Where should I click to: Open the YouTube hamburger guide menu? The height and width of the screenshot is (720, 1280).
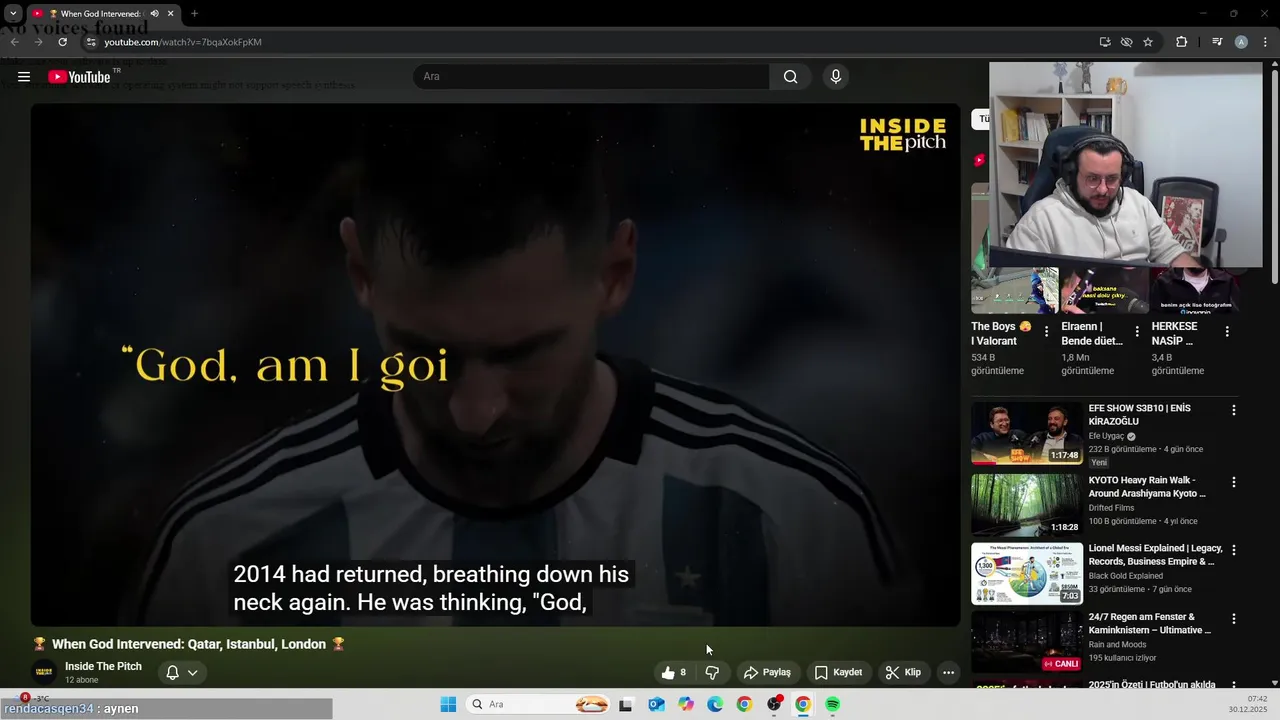[x=24, y=77]
